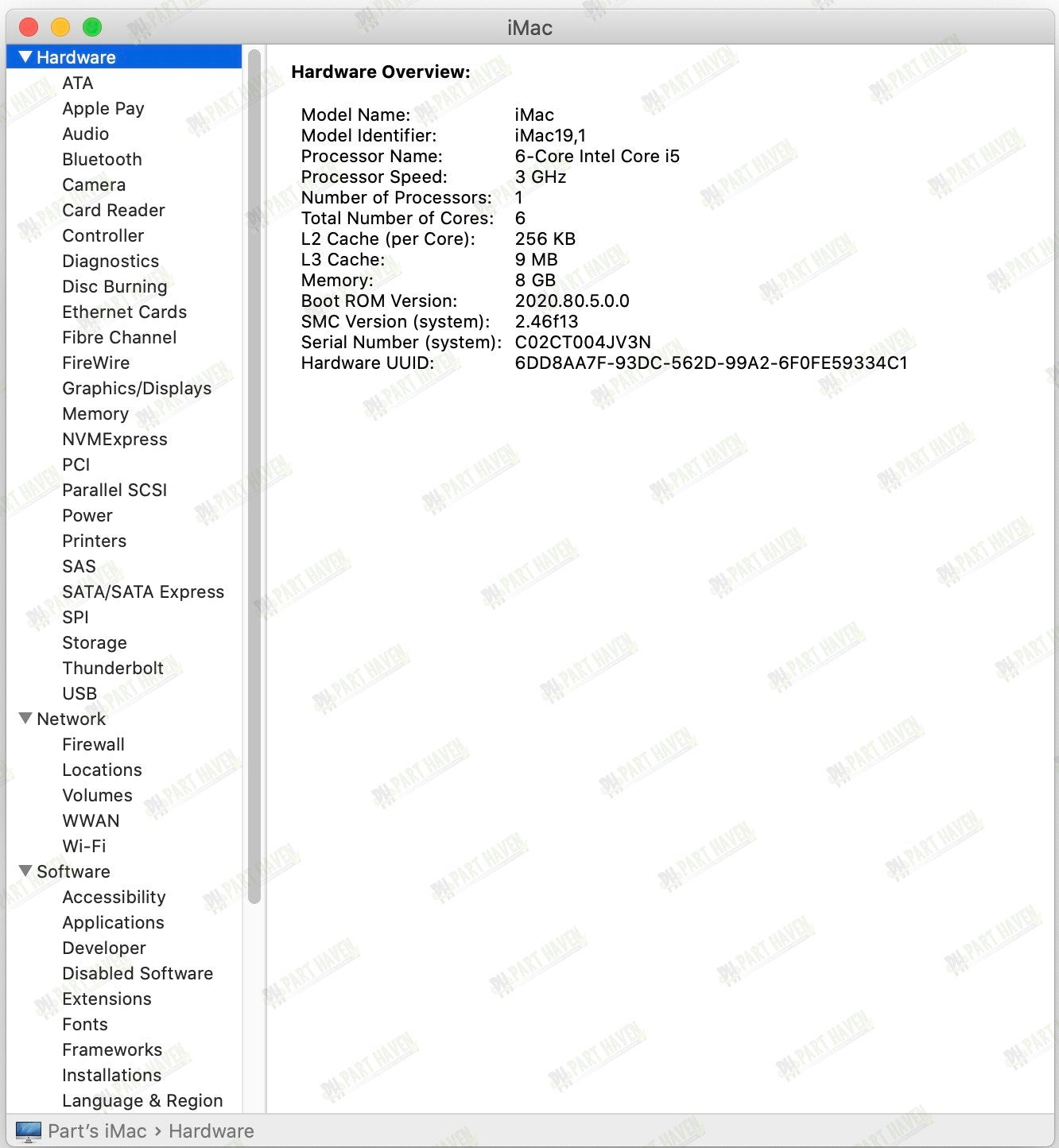
Task: Click the Hardware UUID value
Action: point(711,363)
